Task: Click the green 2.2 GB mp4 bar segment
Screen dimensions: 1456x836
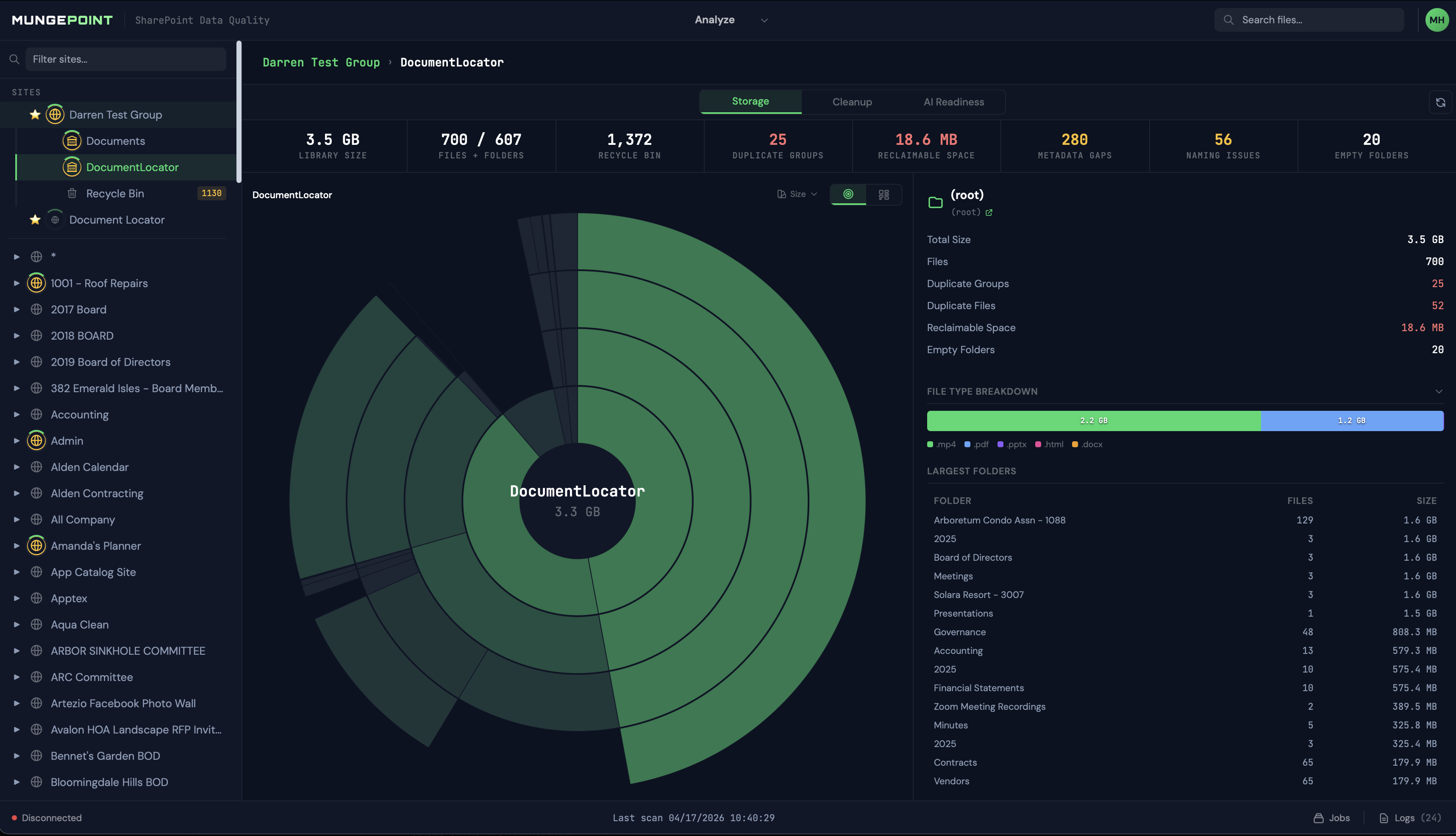Action: pos(1094,420)
